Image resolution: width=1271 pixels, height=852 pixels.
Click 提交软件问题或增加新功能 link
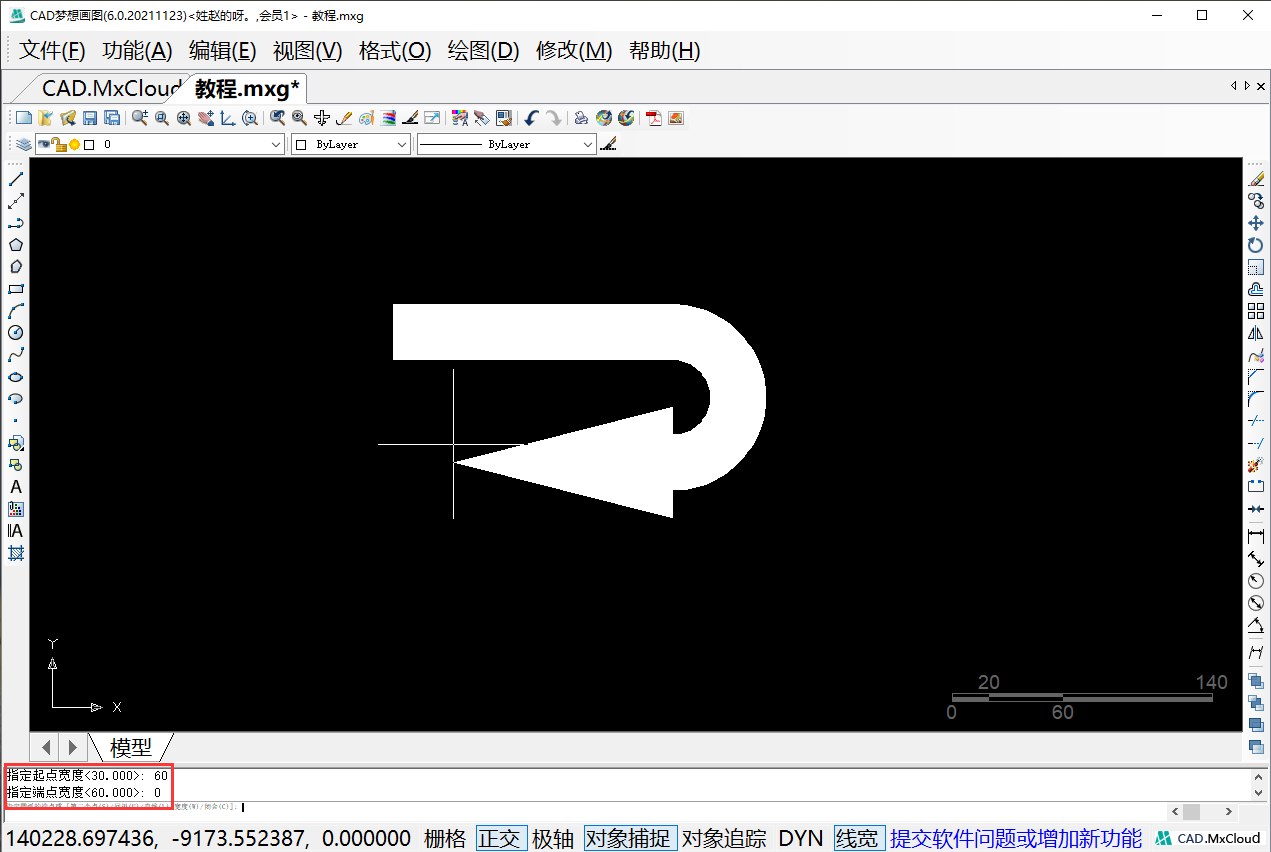pos(1016,838)
